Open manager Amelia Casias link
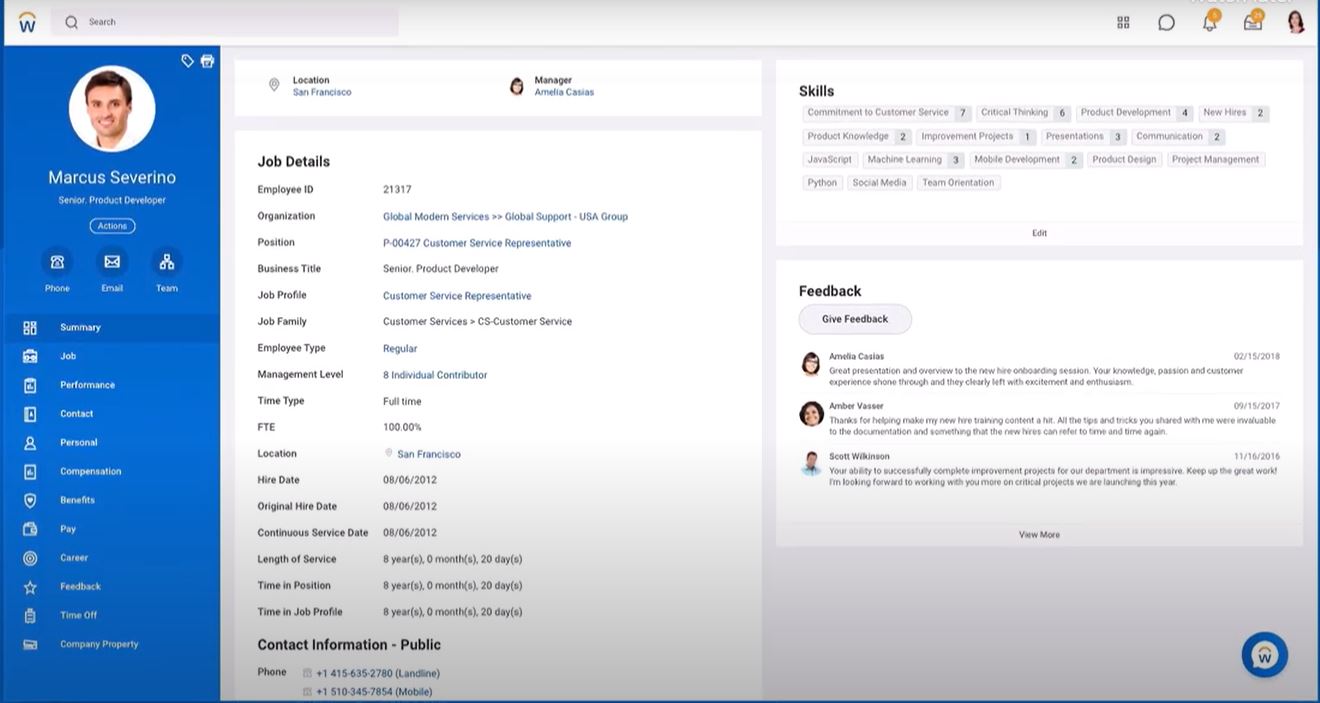 point(564,92)
